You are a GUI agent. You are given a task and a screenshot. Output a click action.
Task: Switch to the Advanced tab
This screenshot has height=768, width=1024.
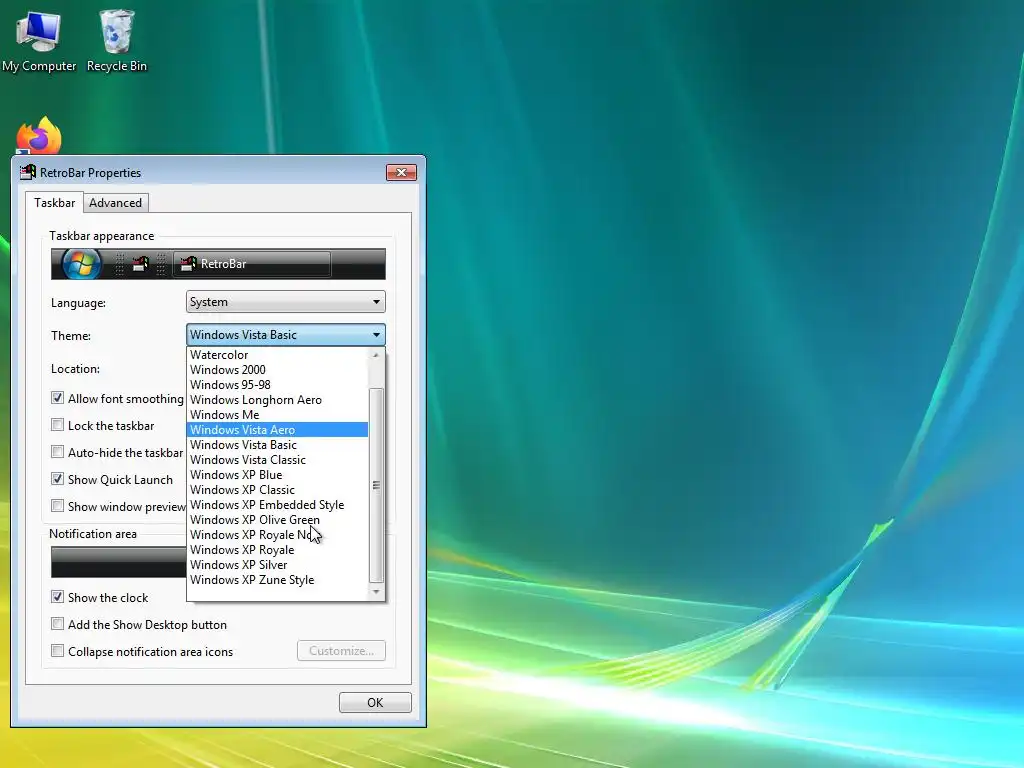(116, 203)
